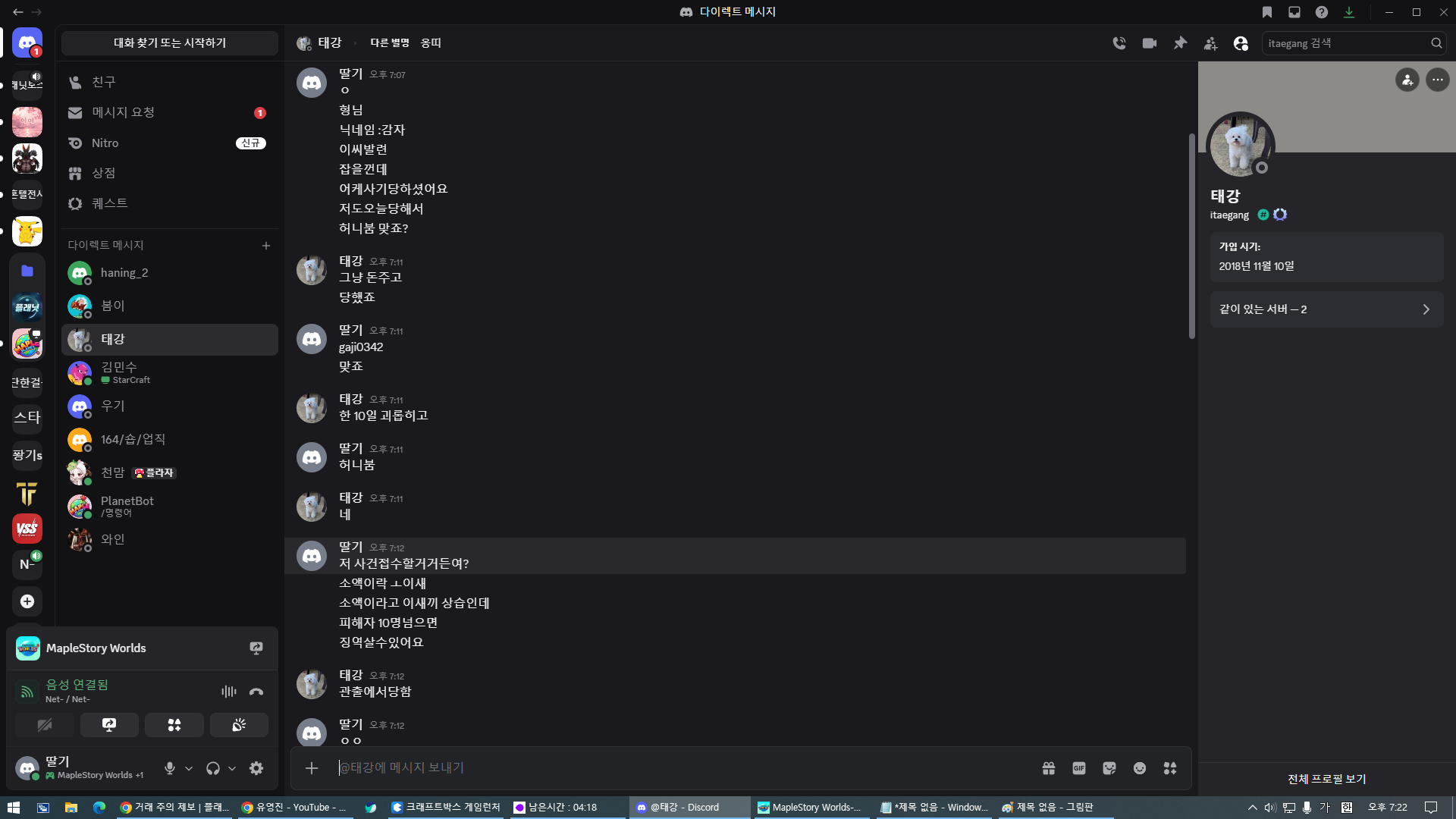Open the PlanetBot conversation
Image resolution: width=1456 pixels, height=819 pixels.
pyautogui.click(x=170, y=506)
